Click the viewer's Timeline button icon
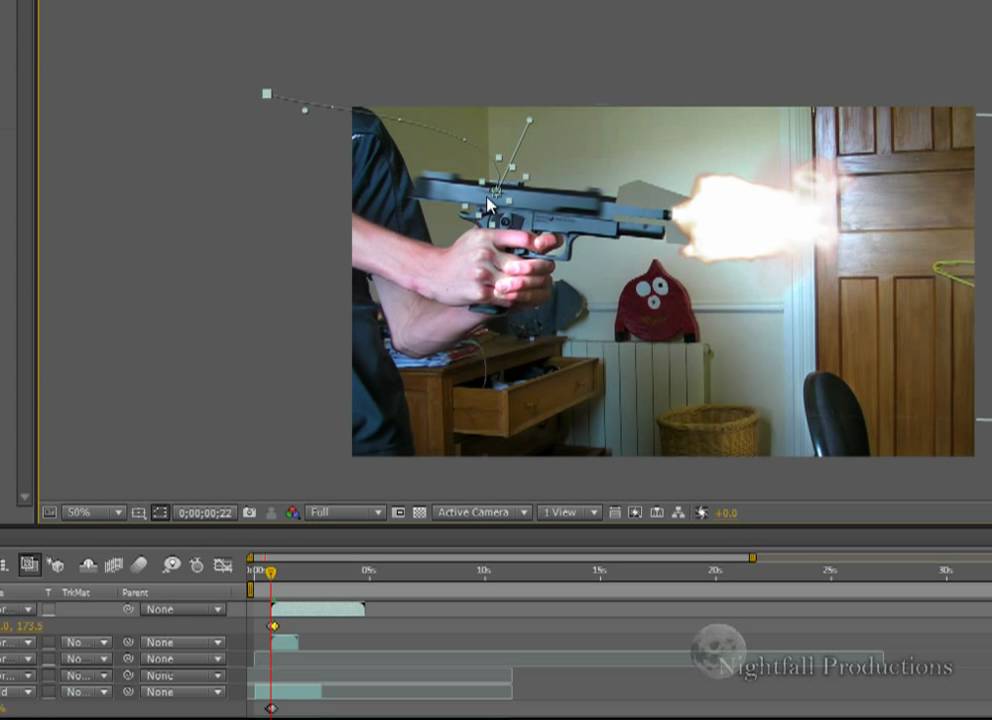This screenshot has width=992, height=720. [x=657, y=512]
